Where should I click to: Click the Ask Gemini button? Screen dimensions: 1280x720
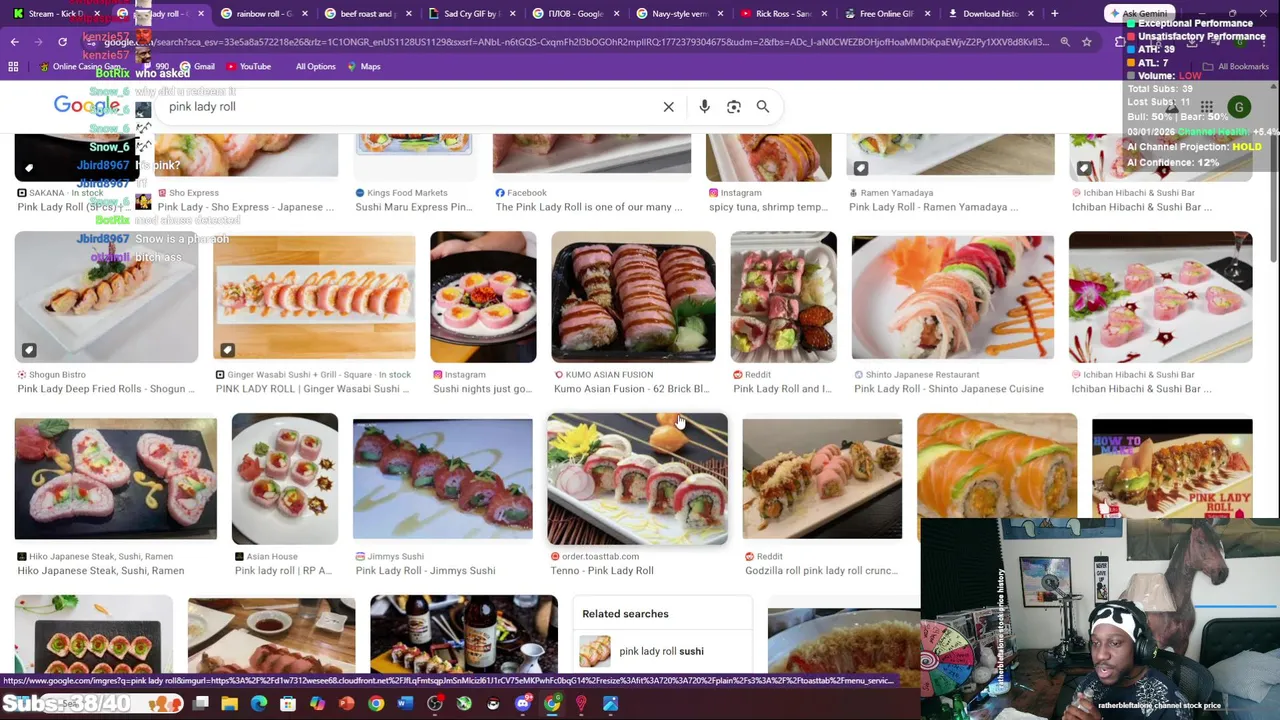[1138, 14]
